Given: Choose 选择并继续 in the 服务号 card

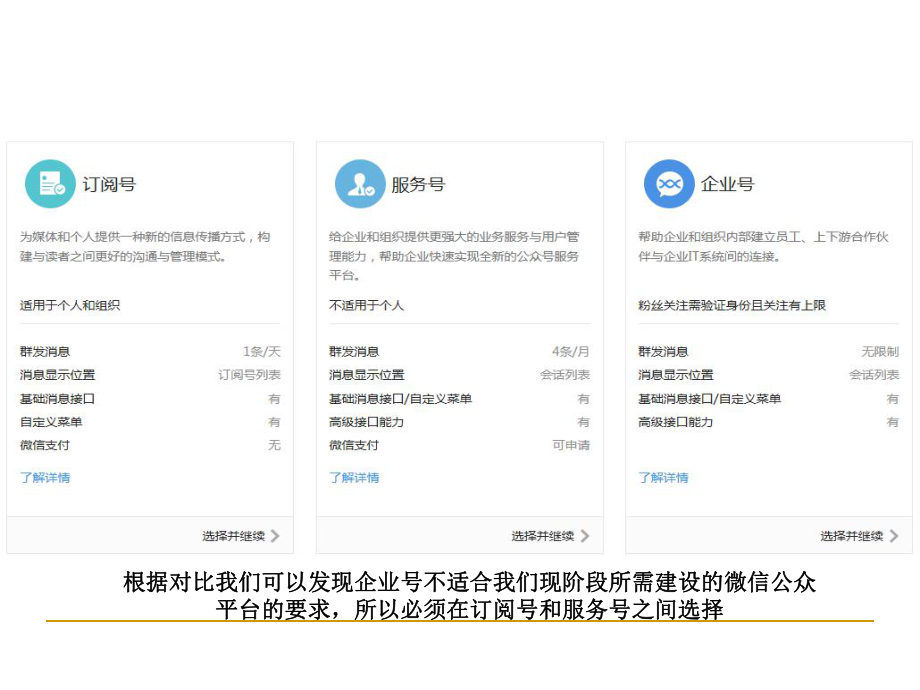Looking at the screenshot, I should coord(543,536).
